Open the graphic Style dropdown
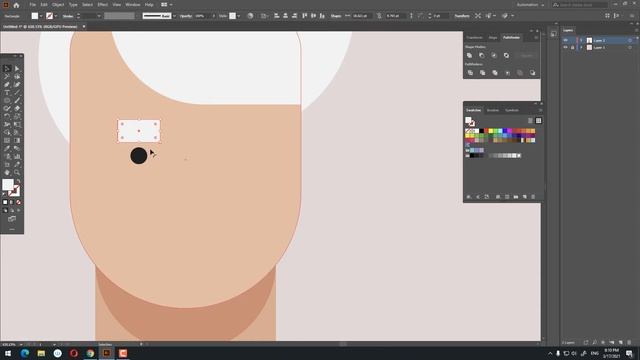 coord(239,16)
